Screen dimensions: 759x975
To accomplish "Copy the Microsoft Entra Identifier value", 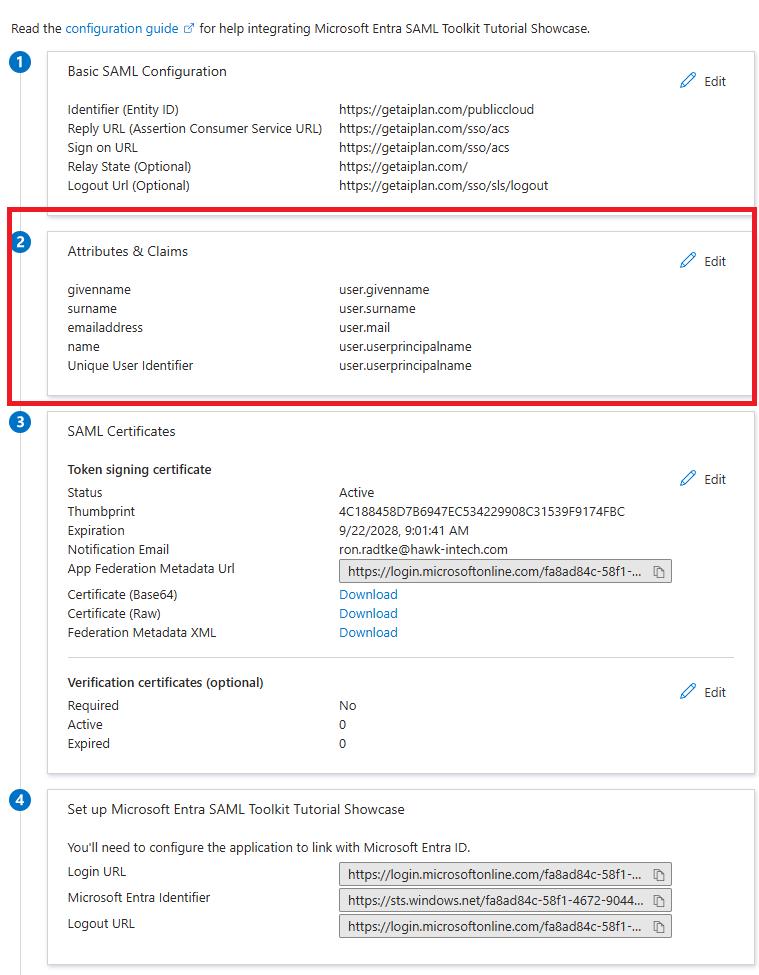I will tap(659, 901).
